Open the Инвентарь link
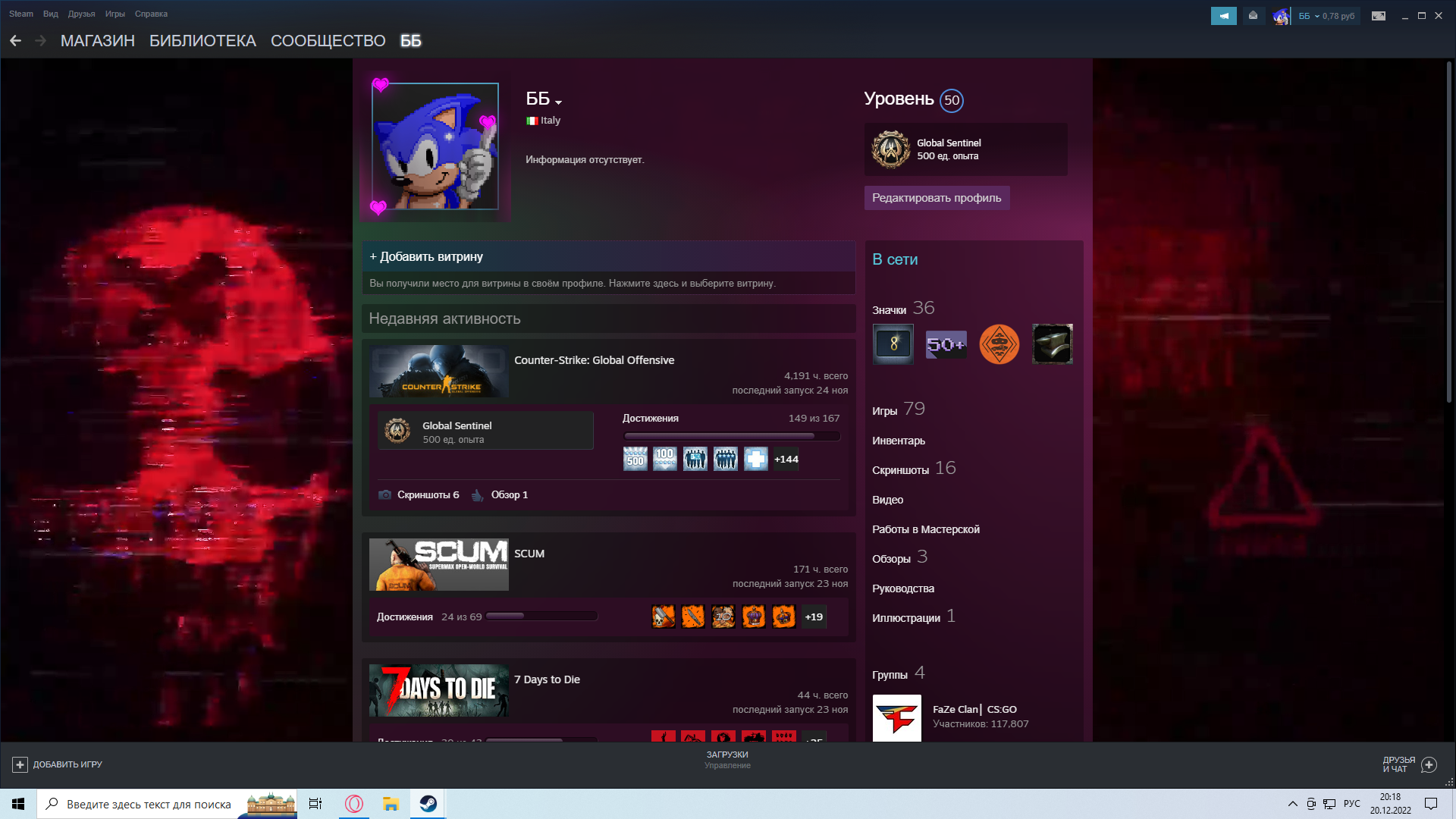The height and width of the screenshot is (819, 1456). [x=899, y=441]
